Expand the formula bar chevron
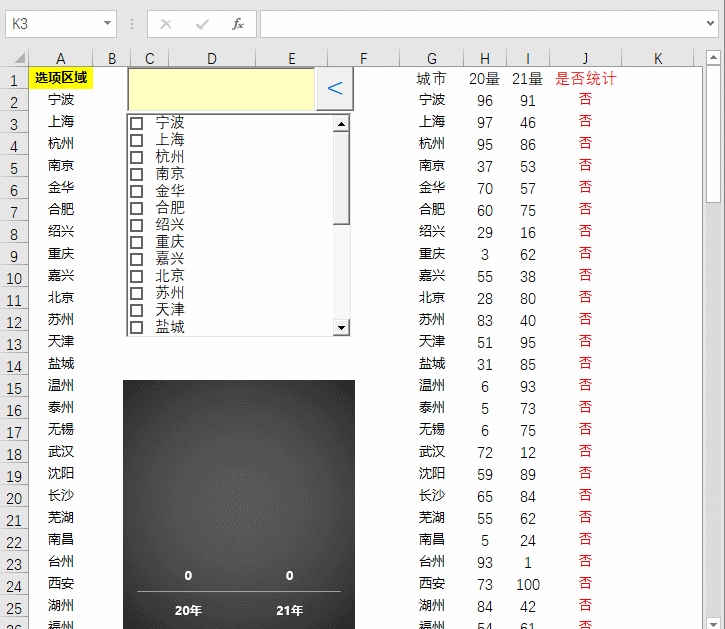 tap(710, 23)
